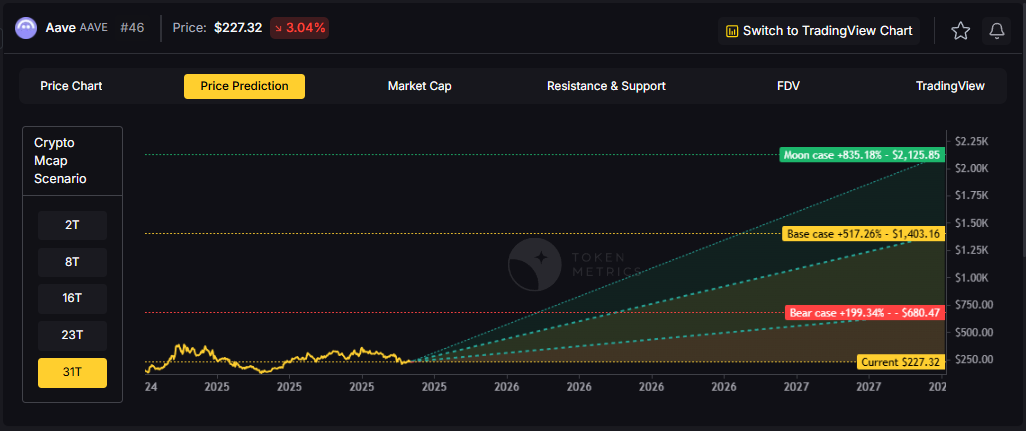Choose the 8T crypto mcap scenario

(72, 262)
